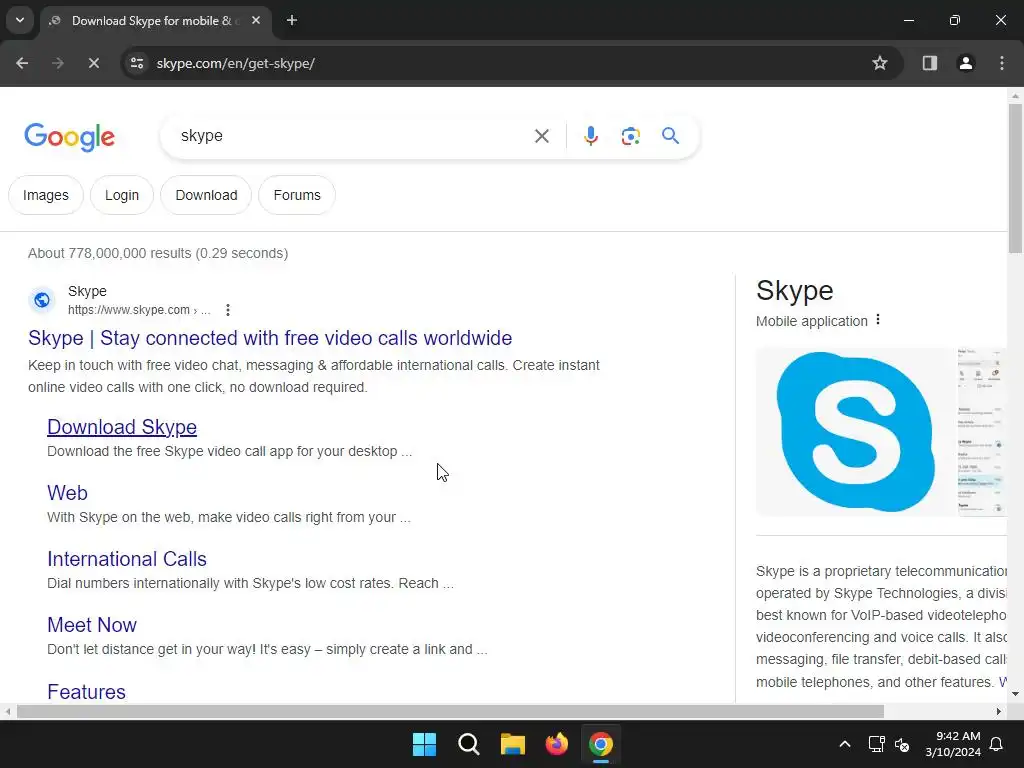The image size is (1024, 768).
Task: Click the scroll-right arrow on horizontal scrollbar
Action: point(999,711)
